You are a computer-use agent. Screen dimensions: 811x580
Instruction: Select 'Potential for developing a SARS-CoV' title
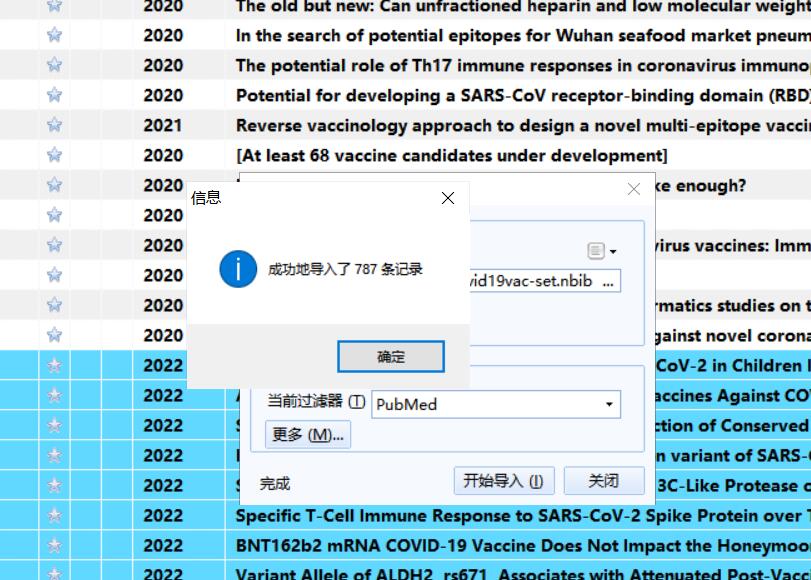[523, 95]
